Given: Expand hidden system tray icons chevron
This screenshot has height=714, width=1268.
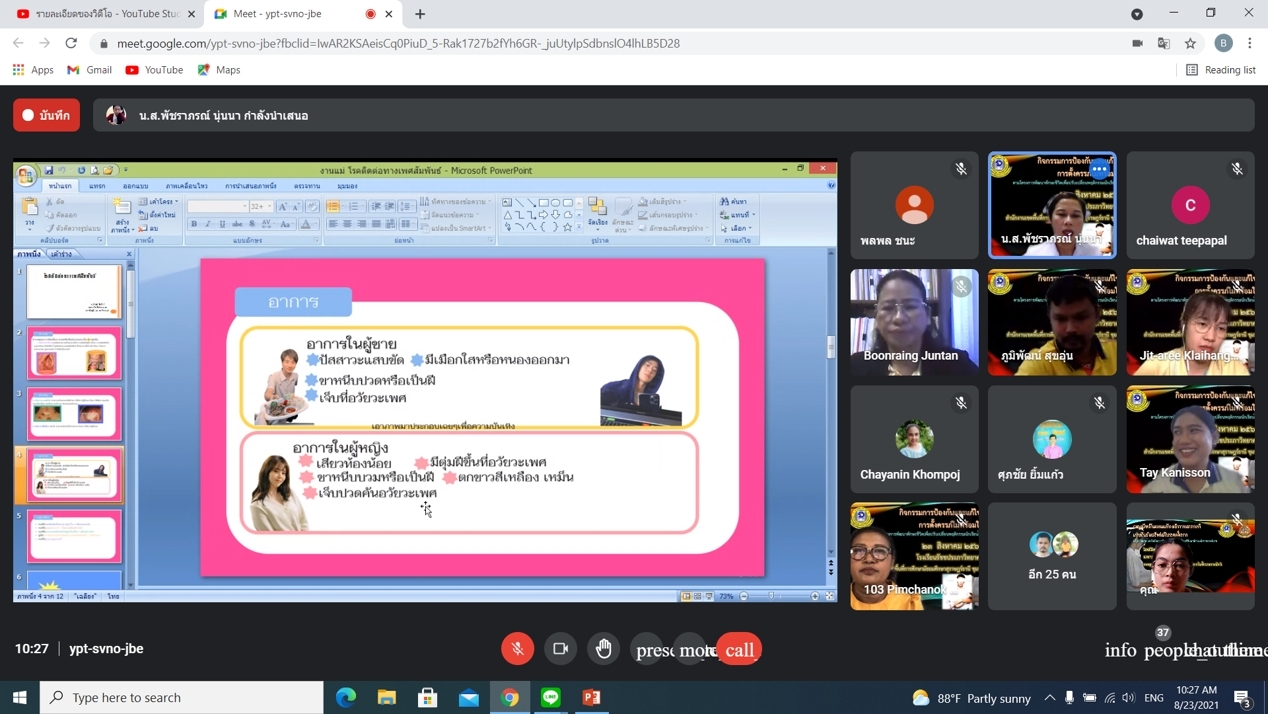Looking at the screenshot, I should pyautogui.click(x=1049, y=698).
